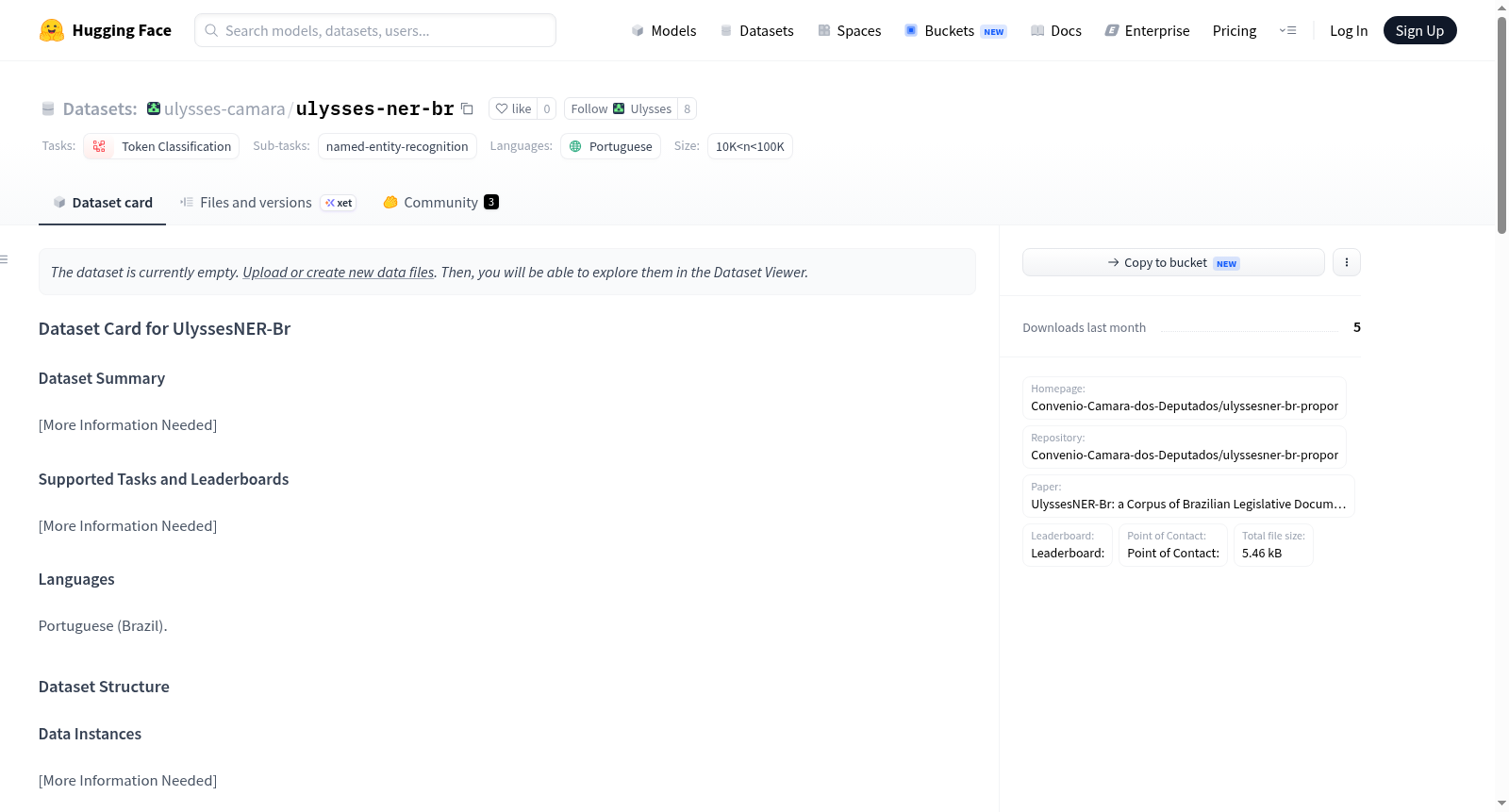Open the ulysses-camara organization link

click(224, 108)
